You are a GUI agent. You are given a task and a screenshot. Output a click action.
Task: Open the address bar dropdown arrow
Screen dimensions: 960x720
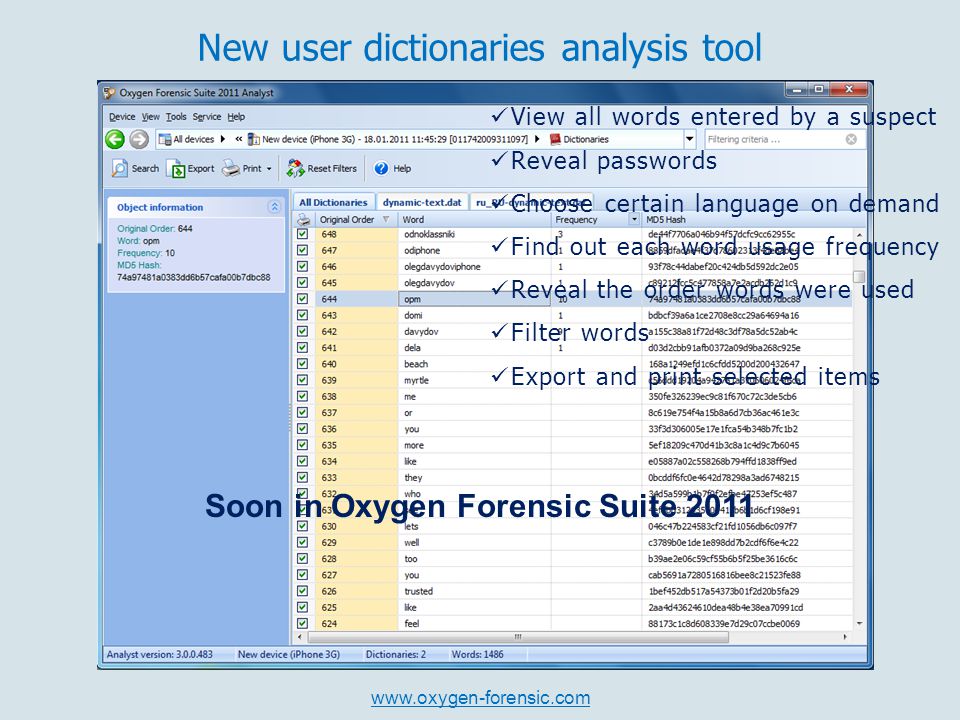(690, 140)
